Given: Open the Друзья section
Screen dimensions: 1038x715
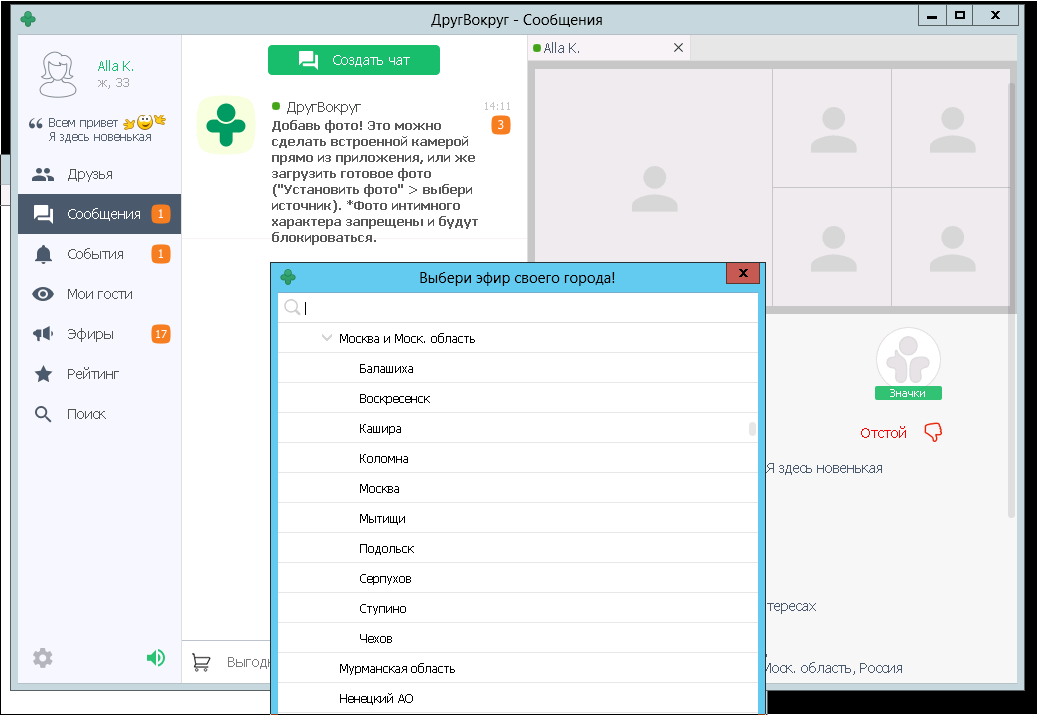Looking at the screenshot, I should (99, 174).
